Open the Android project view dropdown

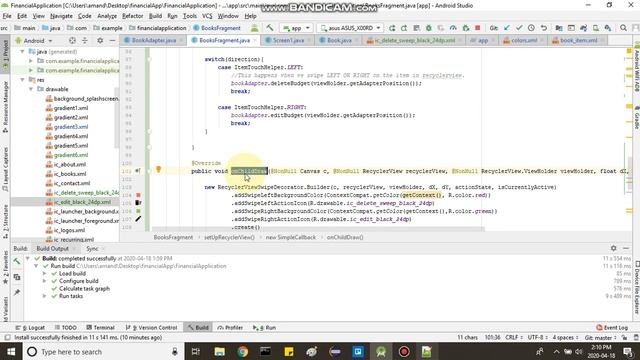coord(34,41)
